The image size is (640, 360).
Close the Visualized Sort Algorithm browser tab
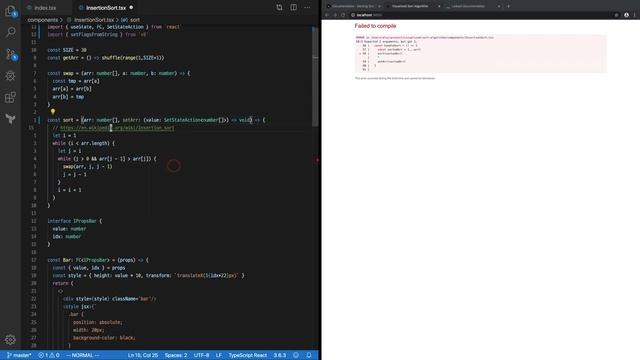pyautogui.click(x=439, y=6)
